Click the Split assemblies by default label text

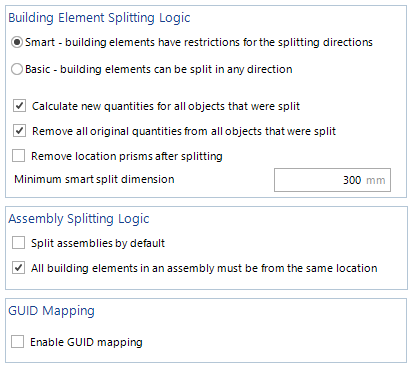98,243
